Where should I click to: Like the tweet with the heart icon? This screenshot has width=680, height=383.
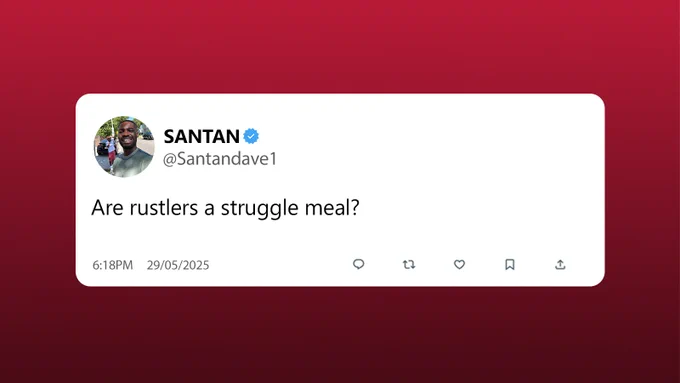[x=459, y=264]
